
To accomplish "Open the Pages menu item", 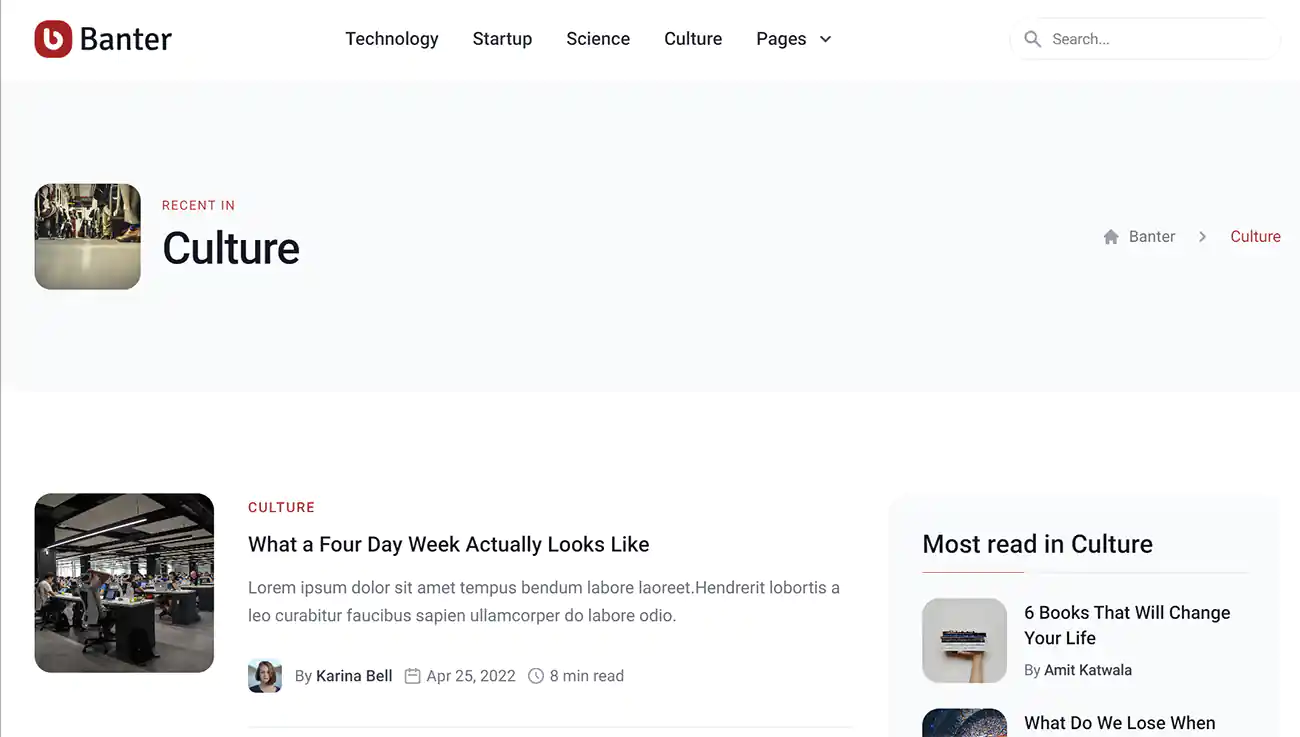I will (x=781, y=39).
